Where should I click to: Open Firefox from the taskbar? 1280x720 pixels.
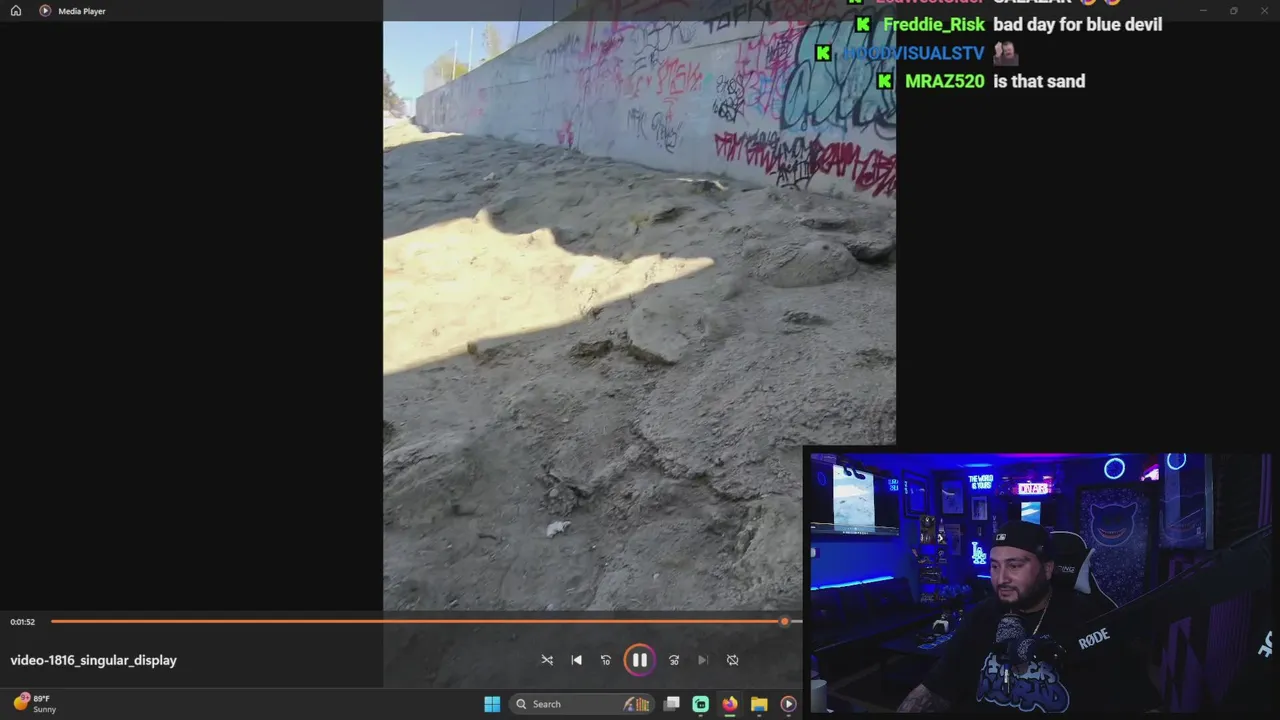tap(730, 704)
